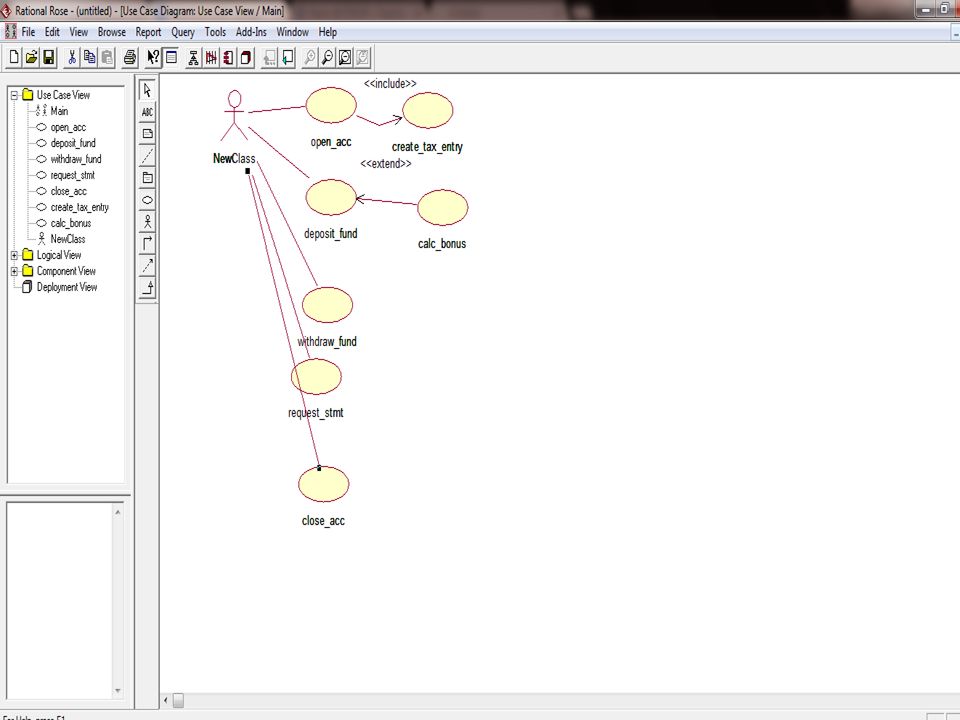Click the Fit in Window icon
Image resolution: width=960 pixels, height=720 pixels.
pos(345,58)
